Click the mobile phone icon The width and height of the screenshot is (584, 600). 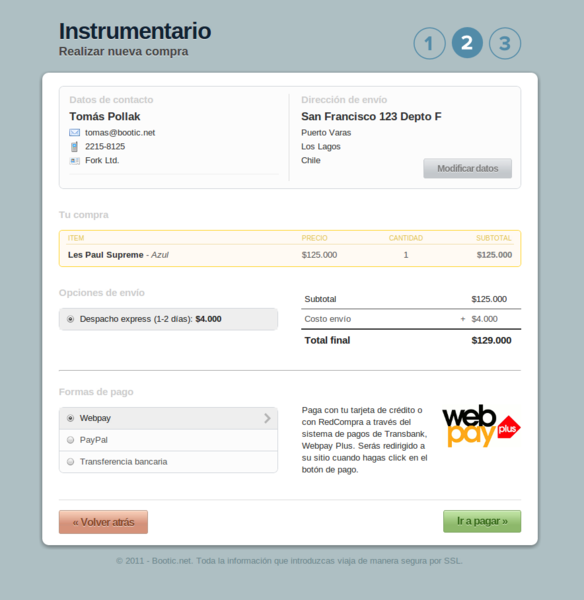74,147
